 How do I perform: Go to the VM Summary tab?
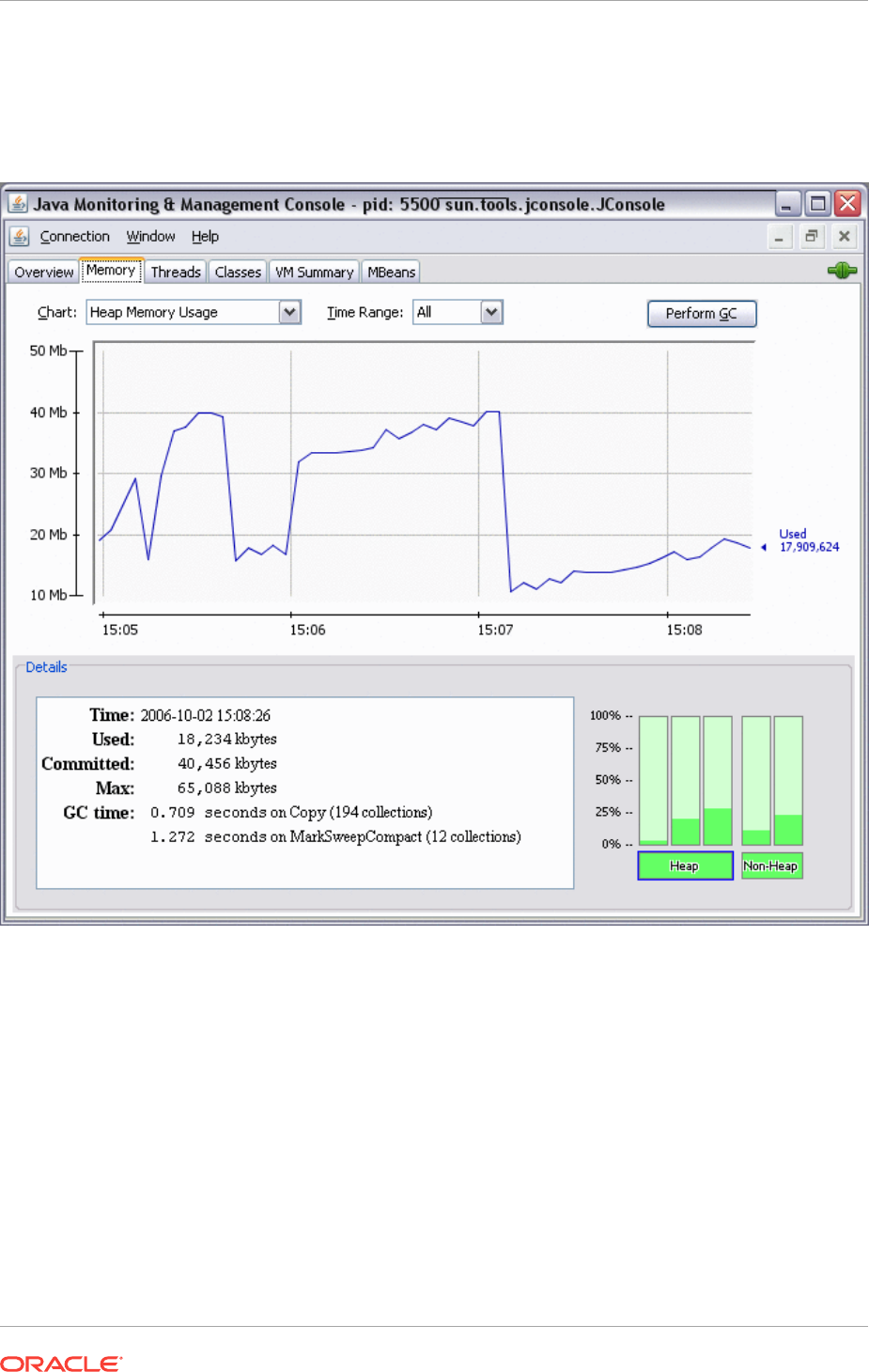tap(314, 272)
